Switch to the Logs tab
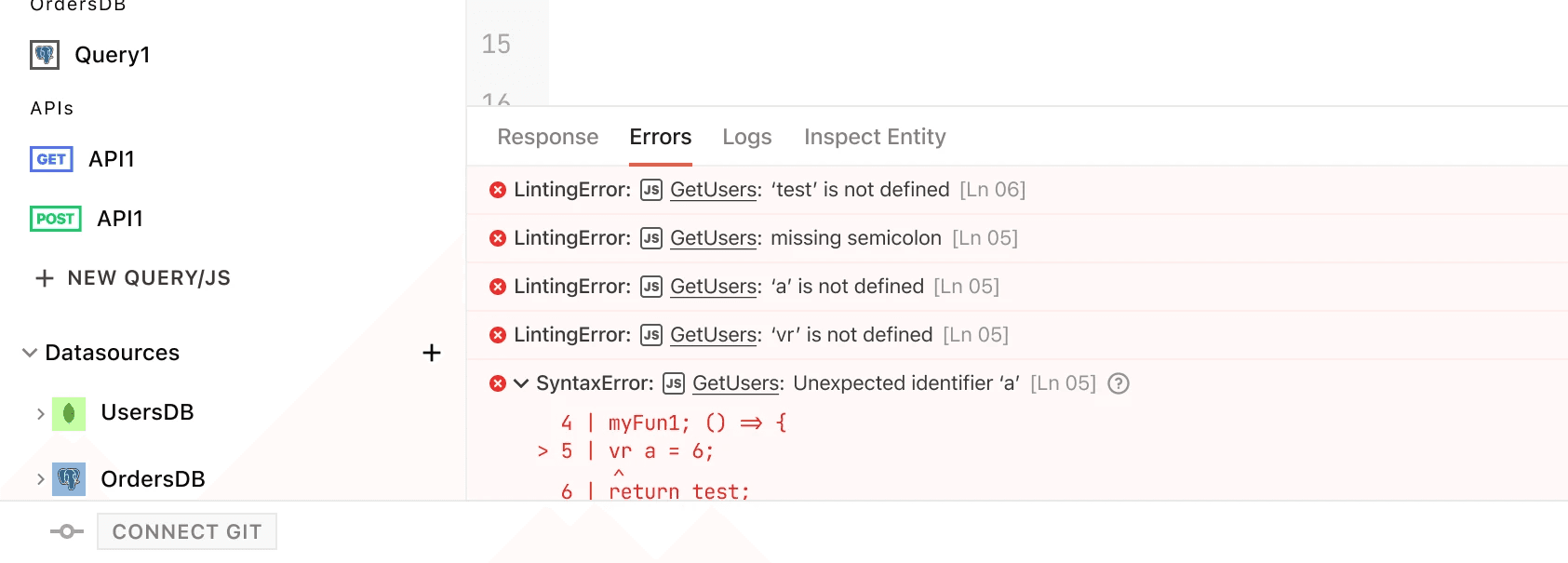1568x563 pixels. pyautogui.click(x=747, y=137)
